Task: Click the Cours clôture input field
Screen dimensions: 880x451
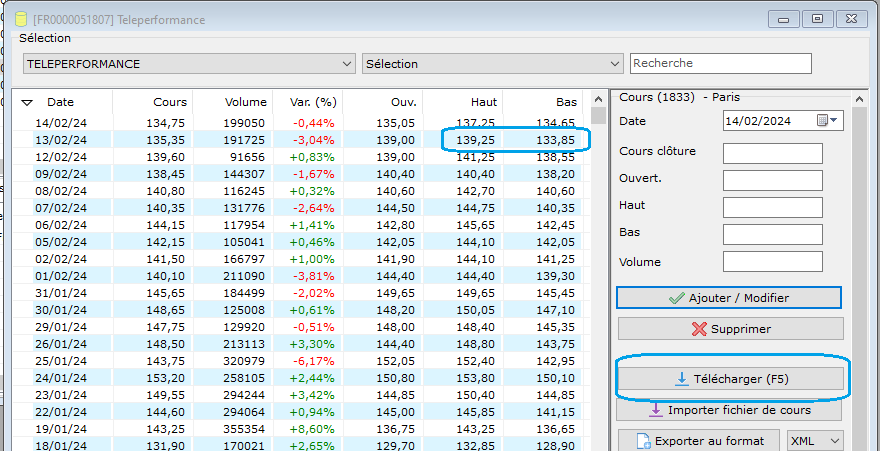Action: (x=772, y=153)
